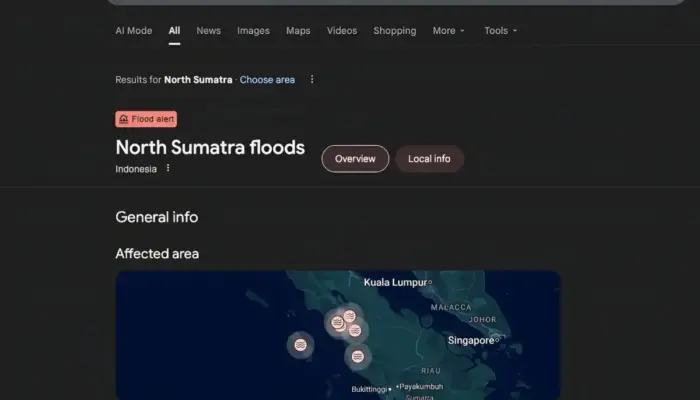Click the Bukittinggi label on map
Viewport: 700px width, 400px height.
pos(369,389)
